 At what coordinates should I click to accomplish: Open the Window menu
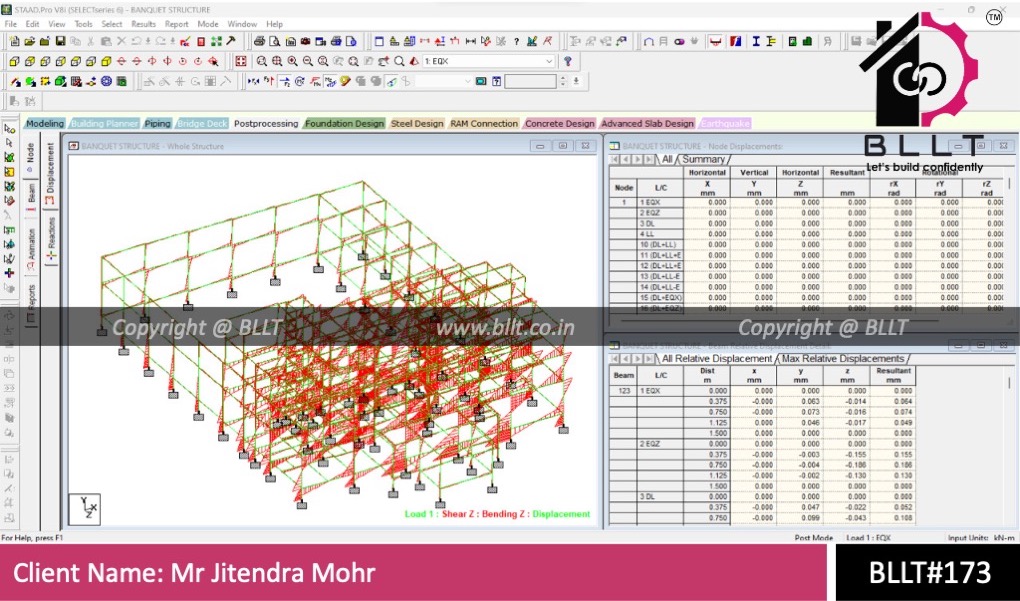click(242, 24)
